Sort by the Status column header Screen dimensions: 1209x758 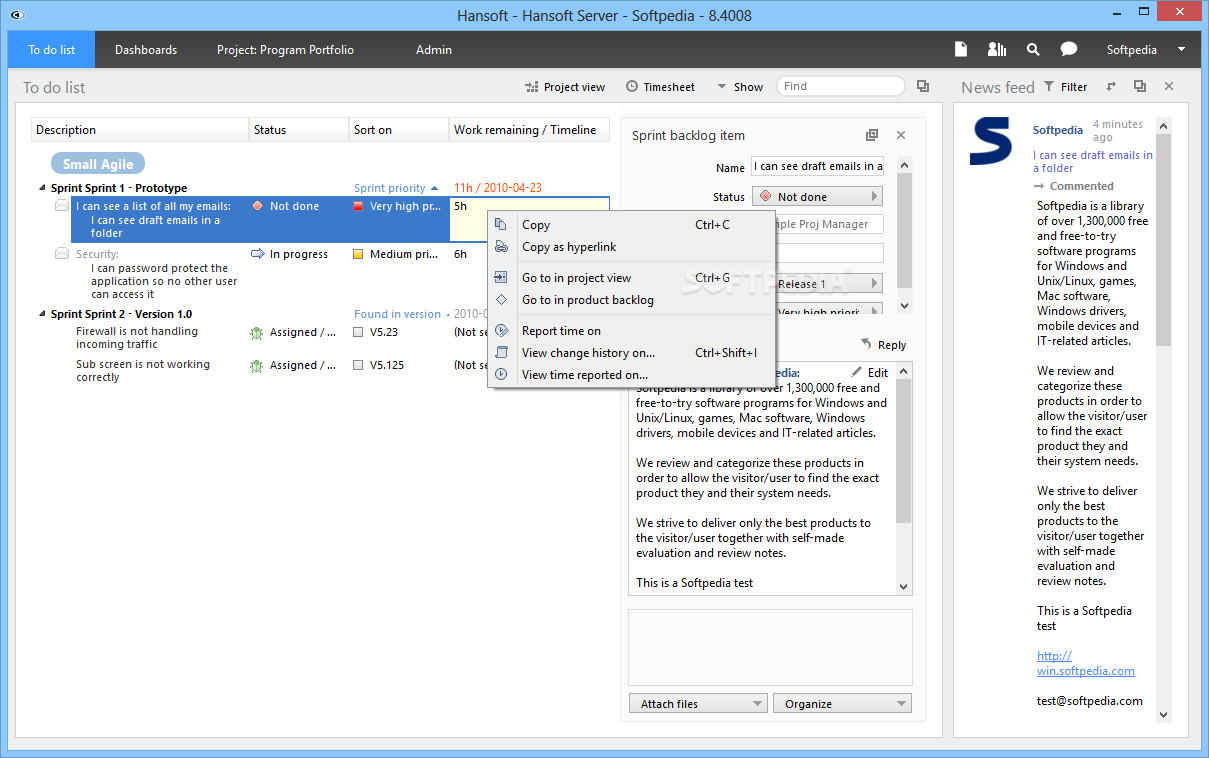(x=299, y=130)
